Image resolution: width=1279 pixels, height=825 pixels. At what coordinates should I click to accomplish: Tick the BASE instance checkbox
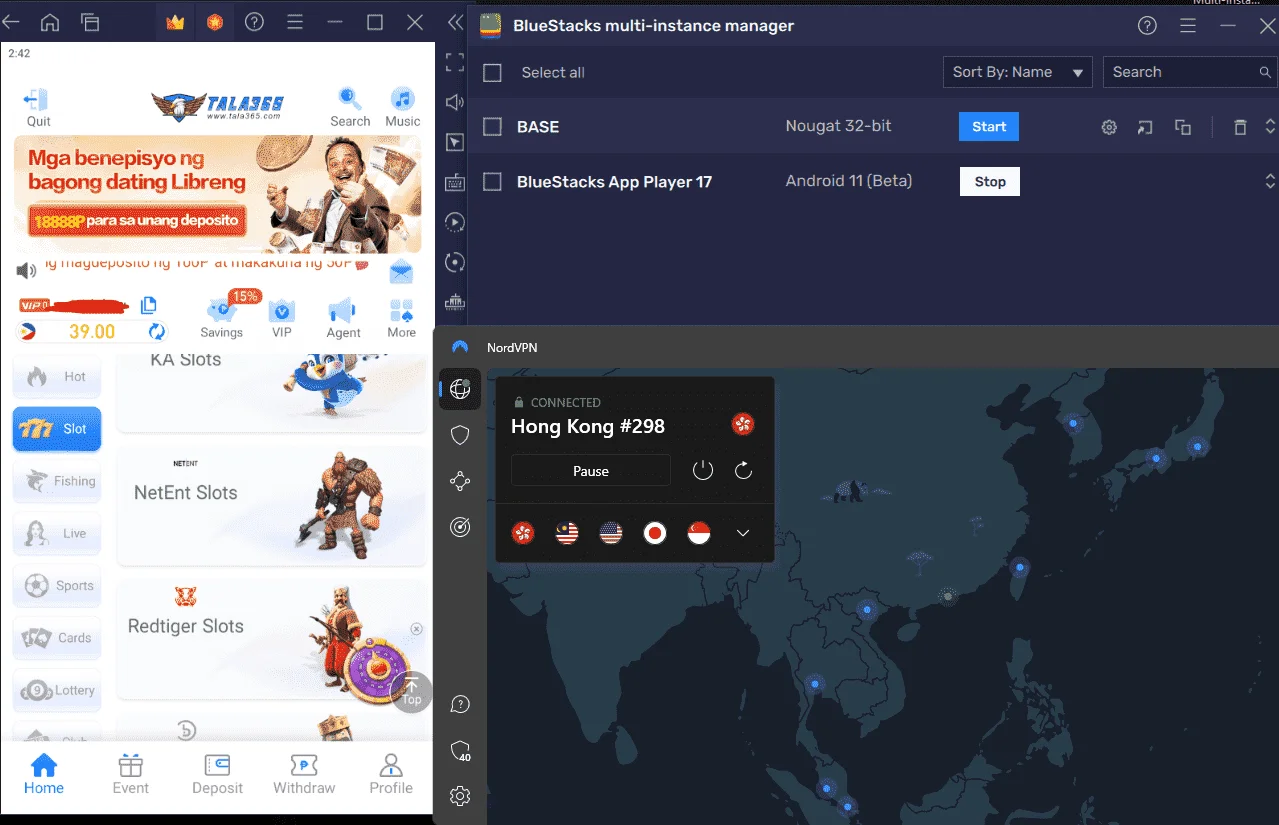coord(492,127)
